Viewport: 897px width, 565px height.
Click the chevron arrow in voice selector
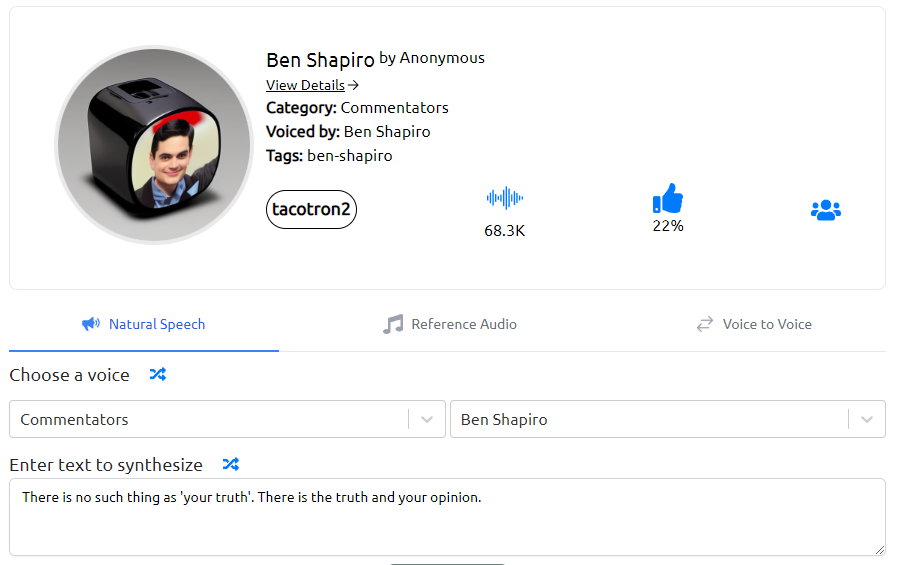[x=867, y=419]
